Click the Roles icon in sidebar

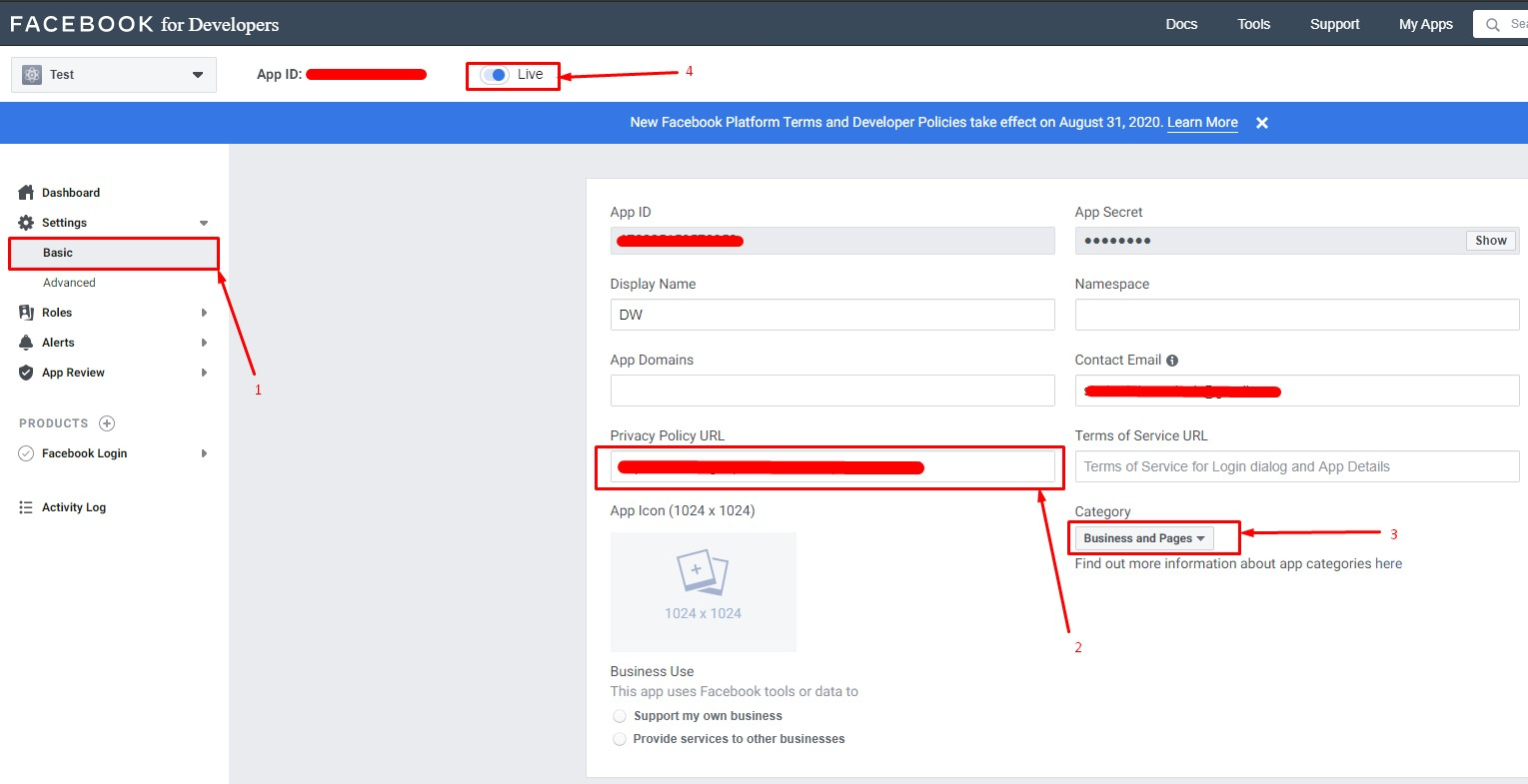(26, 313)
